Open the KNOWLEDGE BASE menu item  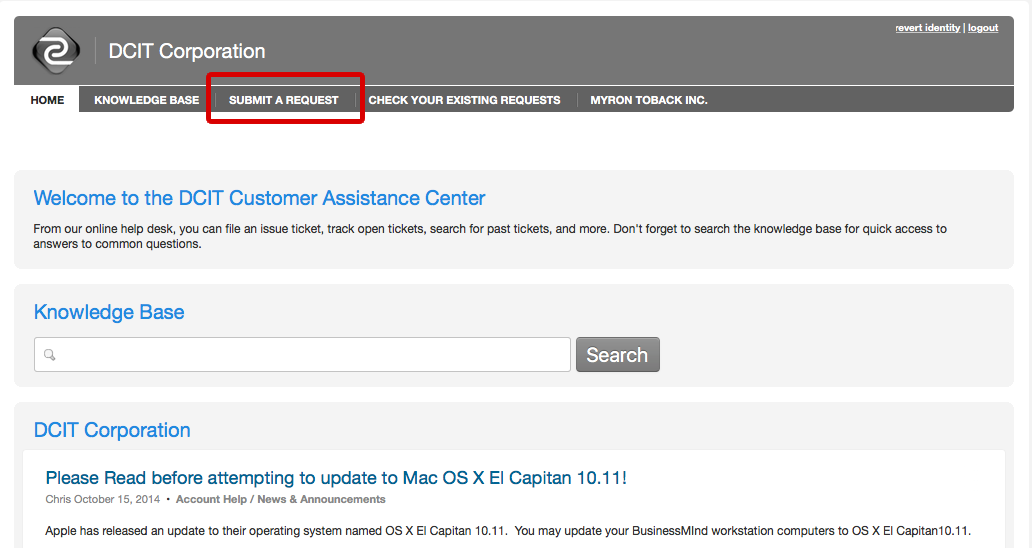[146, 100]
